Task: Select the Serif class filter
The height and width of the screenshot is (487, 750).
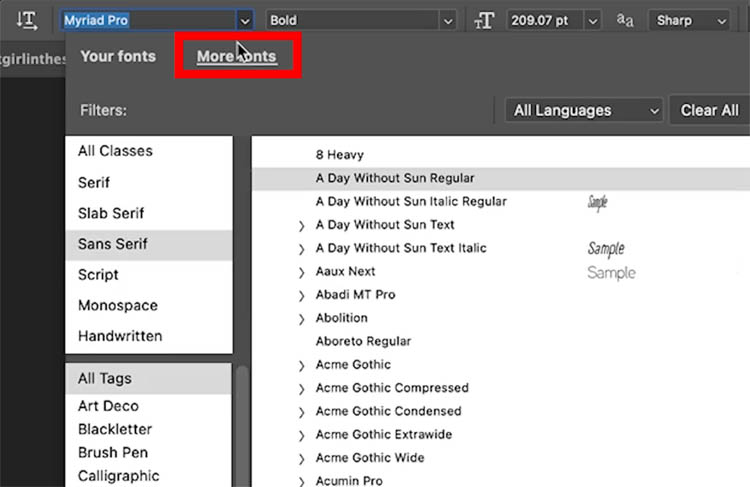Action: click(149, 183)
